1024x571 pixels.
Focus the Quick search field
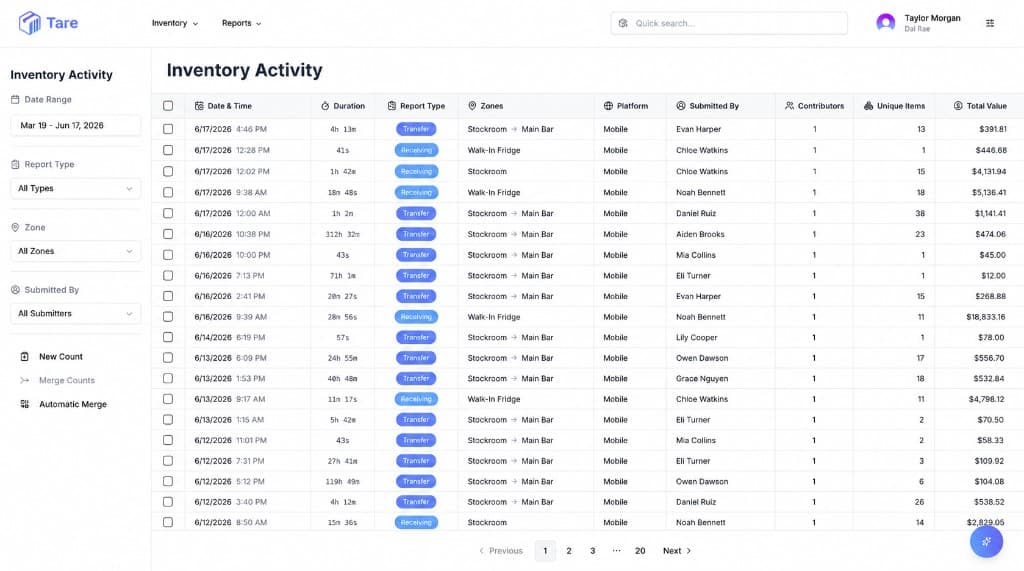click(x=729, y=23)
